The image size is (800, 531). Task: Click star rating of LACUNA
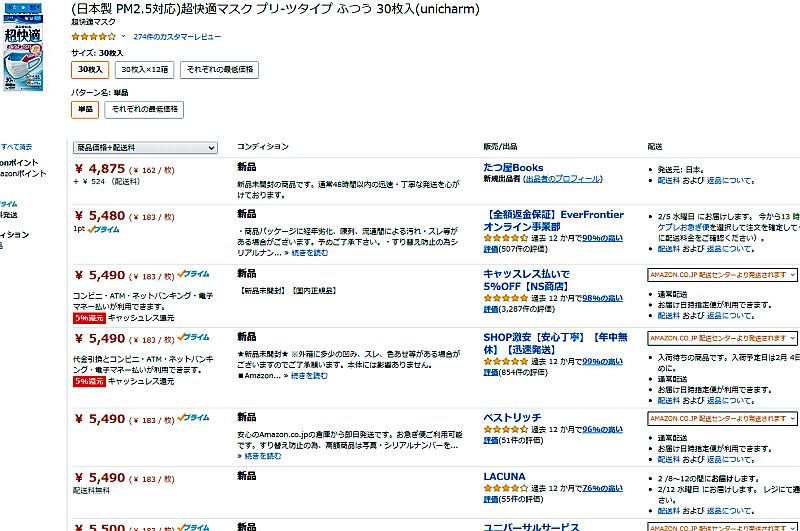pyautogui.click(x=506, y=489)
